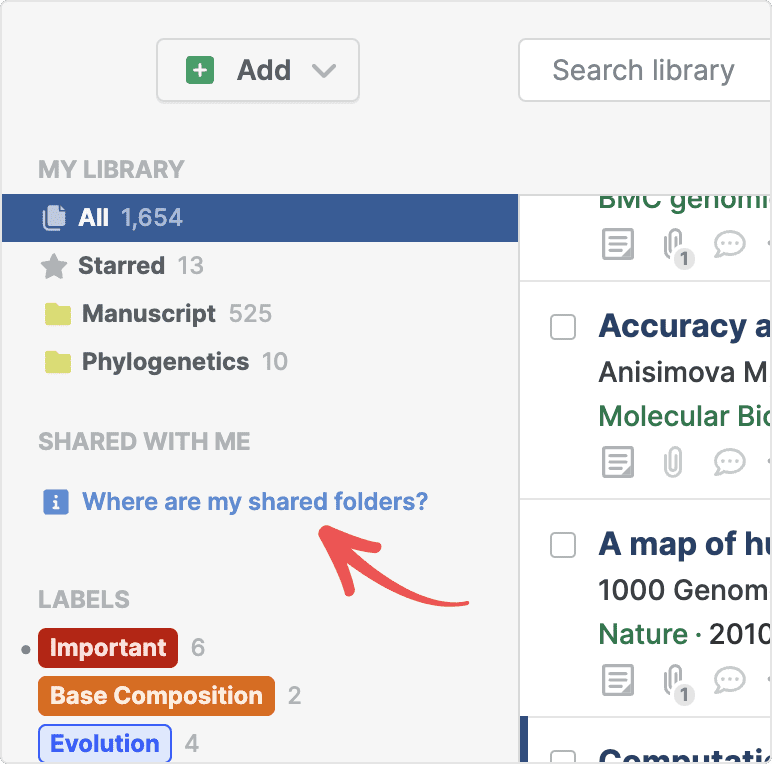
Task: Tick the checkbox beside 'A map of' paper
Action: click(564, 545)
